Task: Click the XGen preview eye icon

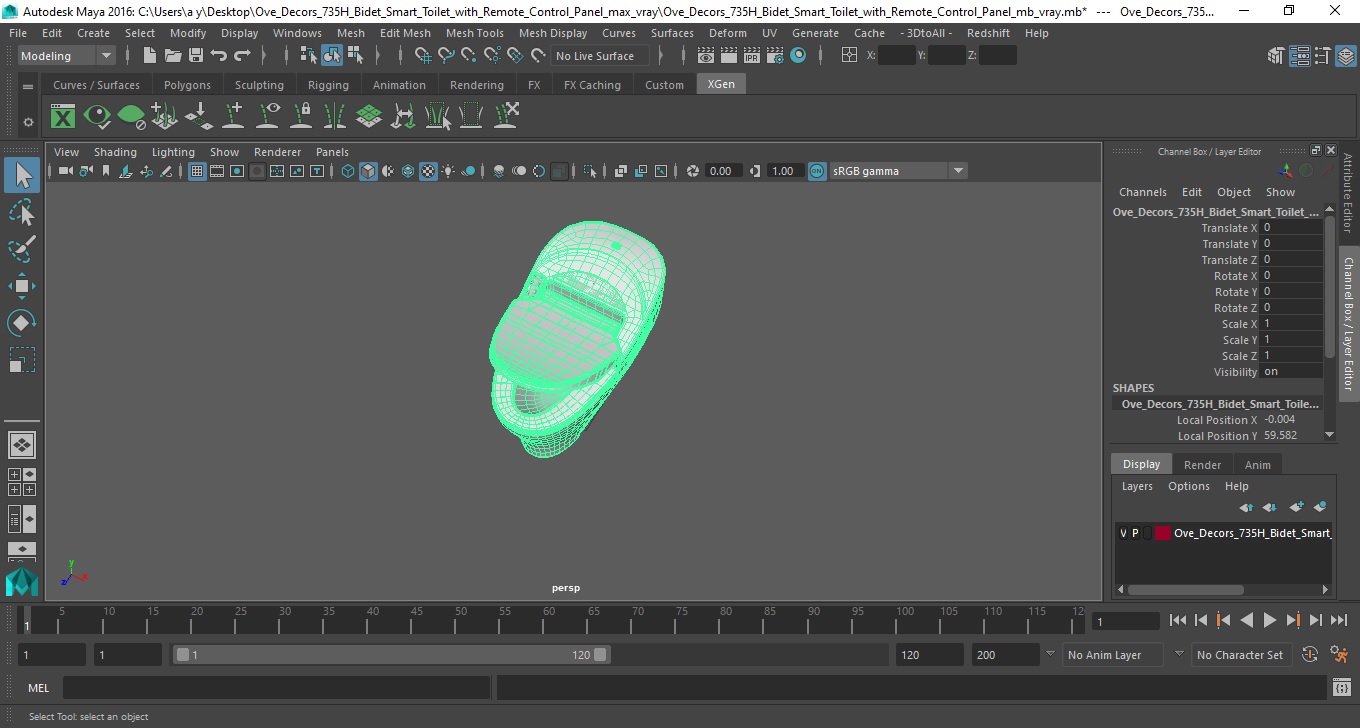Action: coord(97,117)
